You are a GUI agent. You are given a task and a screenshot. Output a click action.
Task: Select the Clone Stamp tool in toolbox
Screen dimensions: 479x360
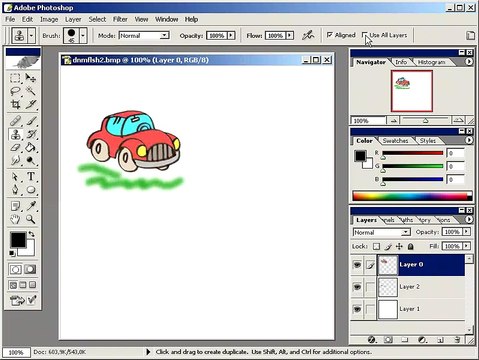tap(15, 134)
